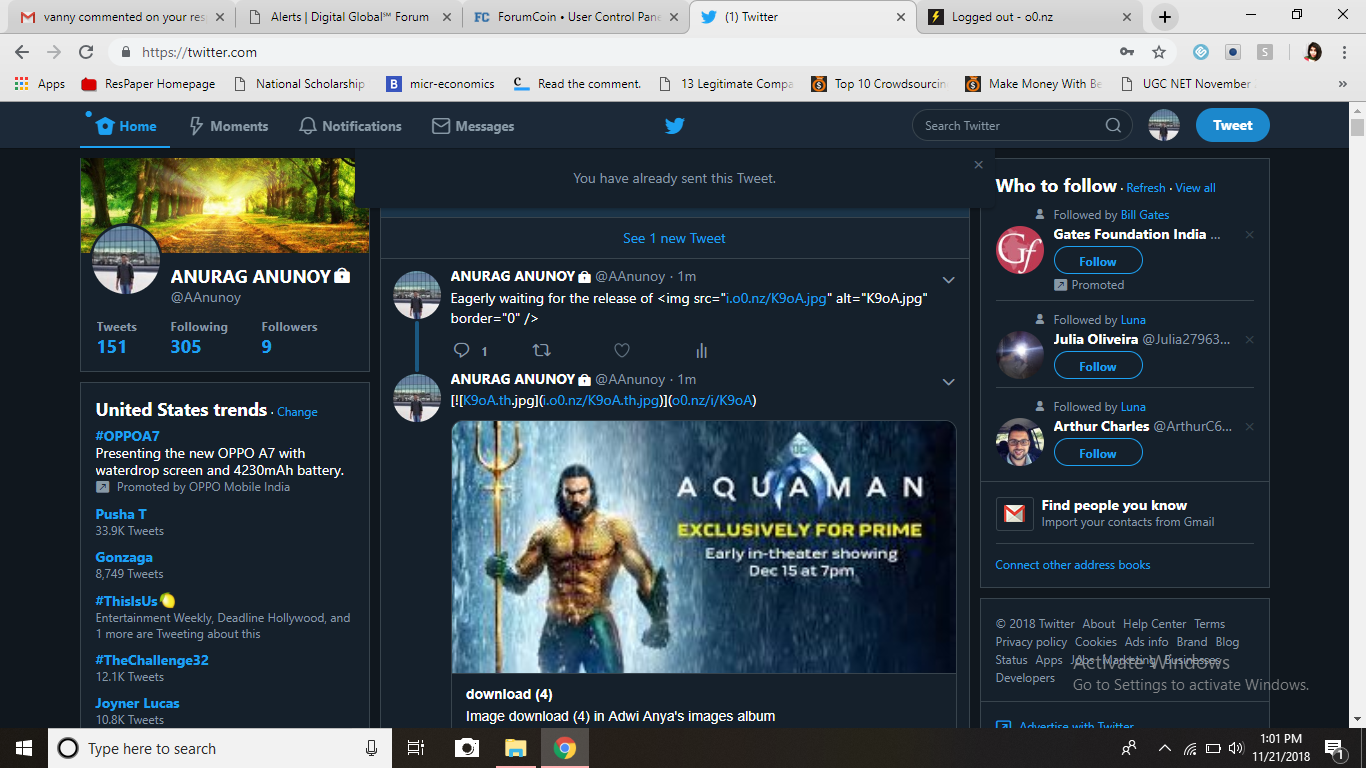Retweet the Aquaman tweet

(541, 350)
